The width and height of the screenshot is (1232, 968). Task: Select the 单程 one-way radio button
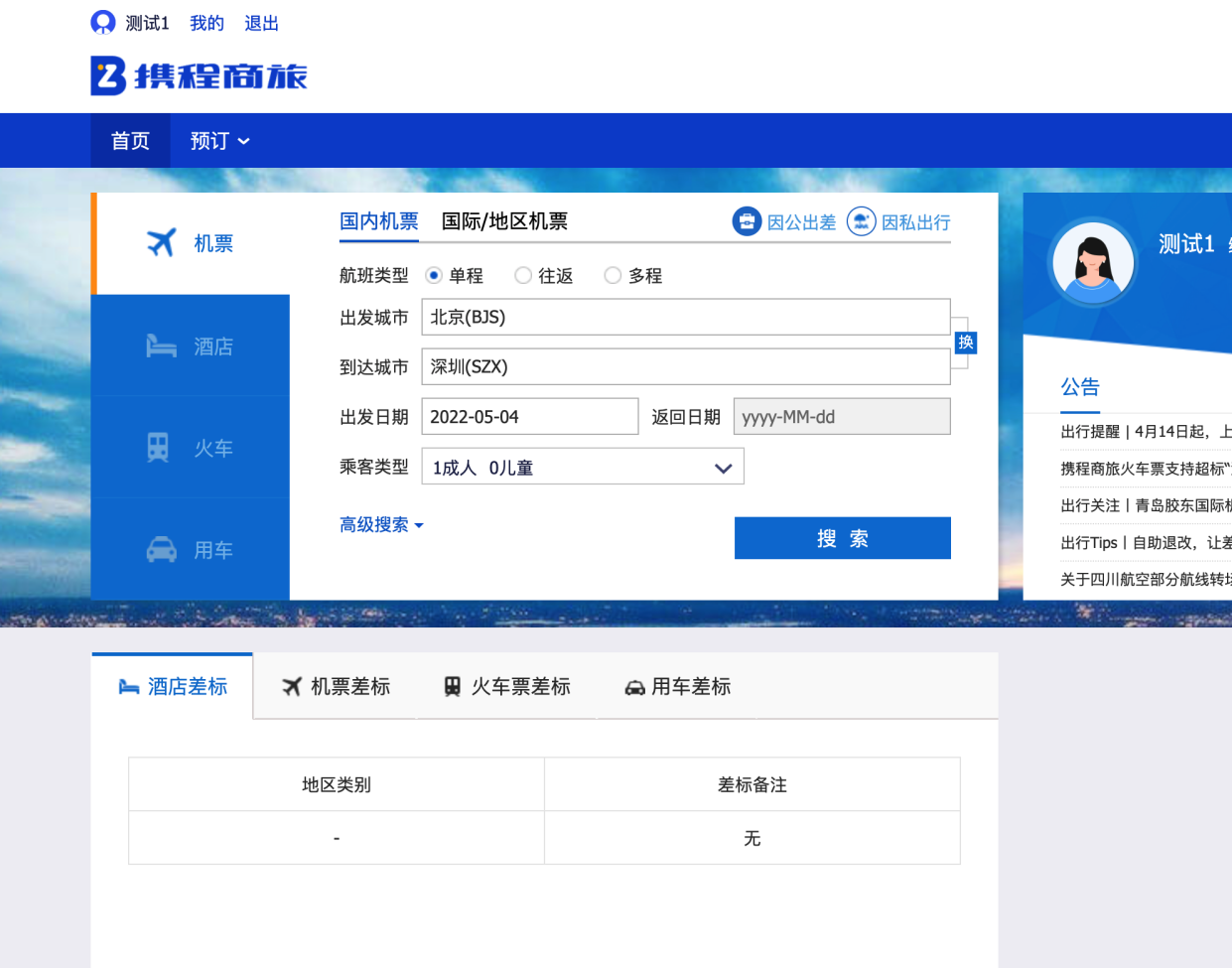coord(434,275)
